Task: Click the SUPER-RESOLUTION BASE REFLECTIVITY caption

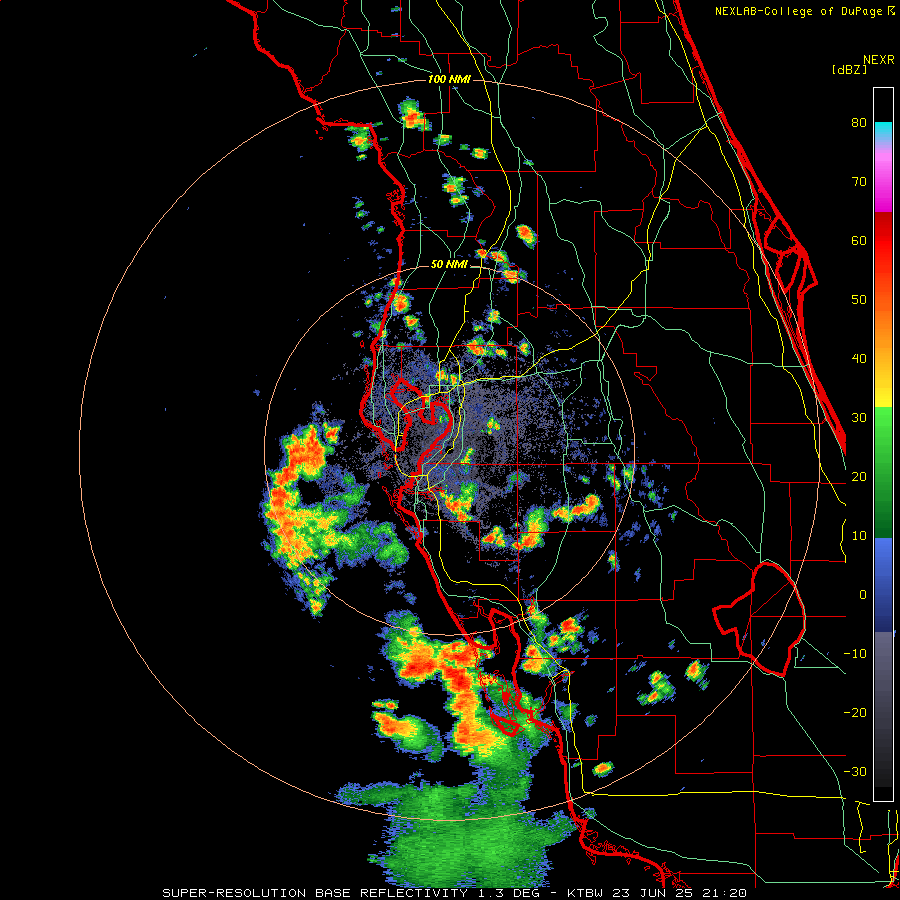Action: pos(315,893)
